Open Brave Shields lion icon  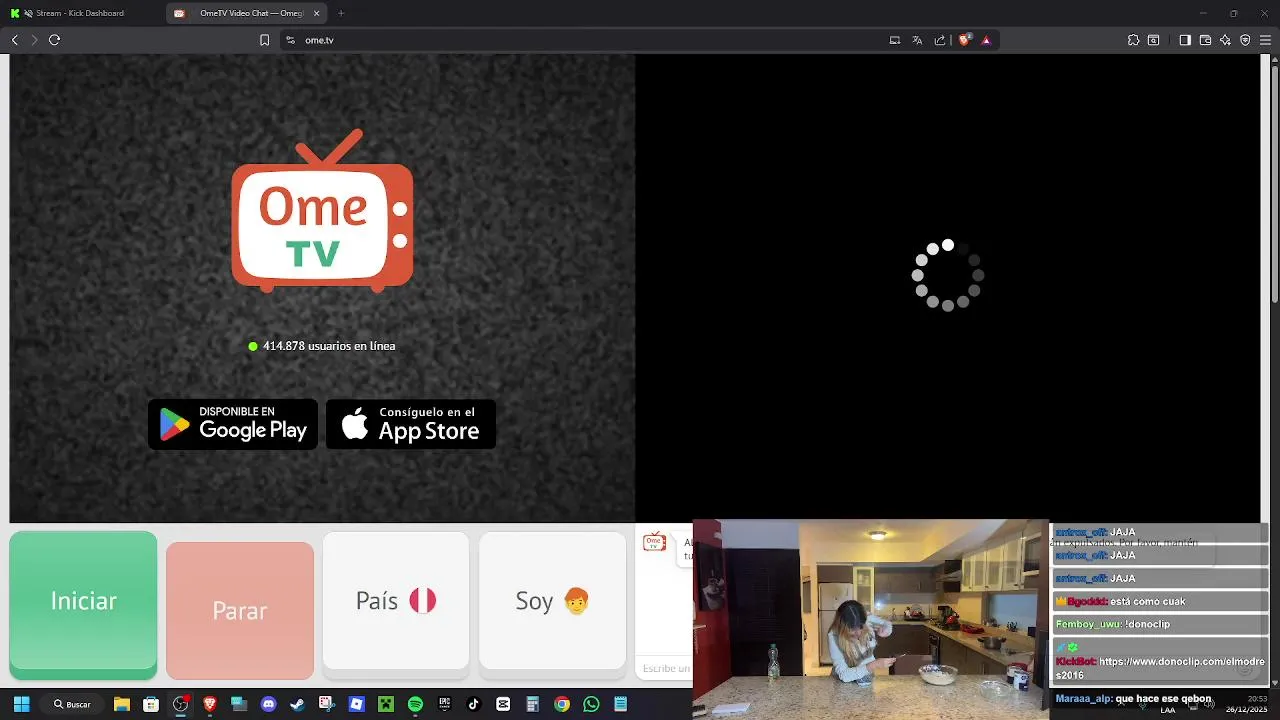tap(965, 40)
